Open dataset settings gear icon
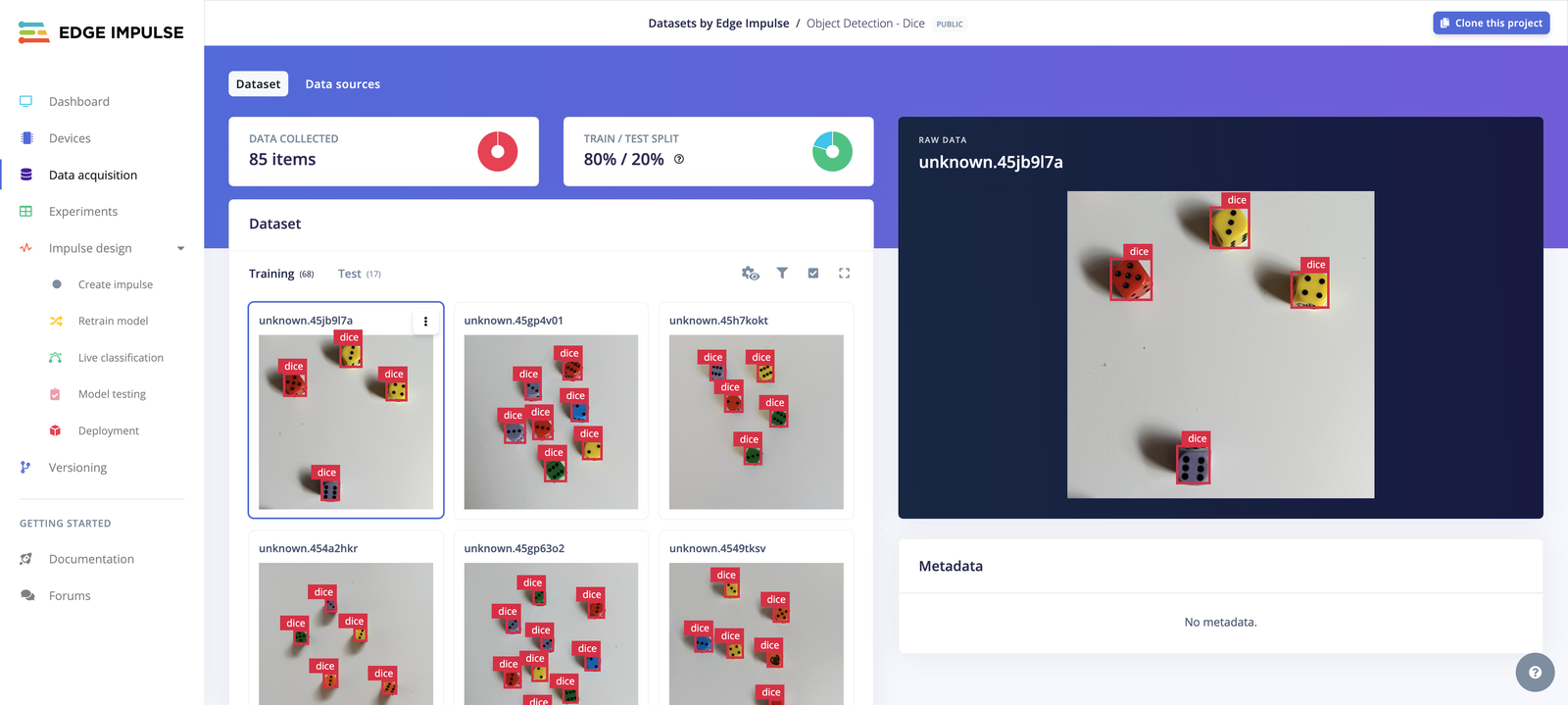Screen dimensions: 1568x705 coord(751,274)
